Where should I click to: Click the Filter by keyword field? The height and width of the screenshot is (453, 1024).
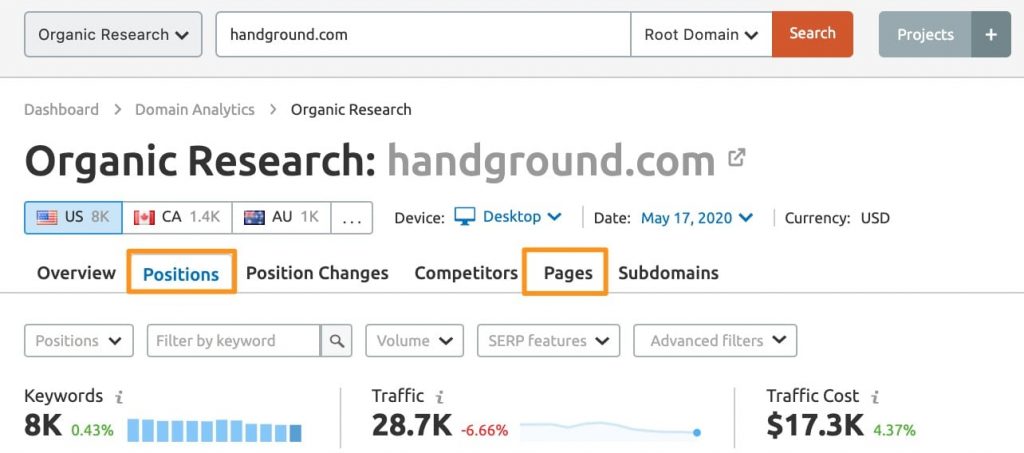(234, 341)
